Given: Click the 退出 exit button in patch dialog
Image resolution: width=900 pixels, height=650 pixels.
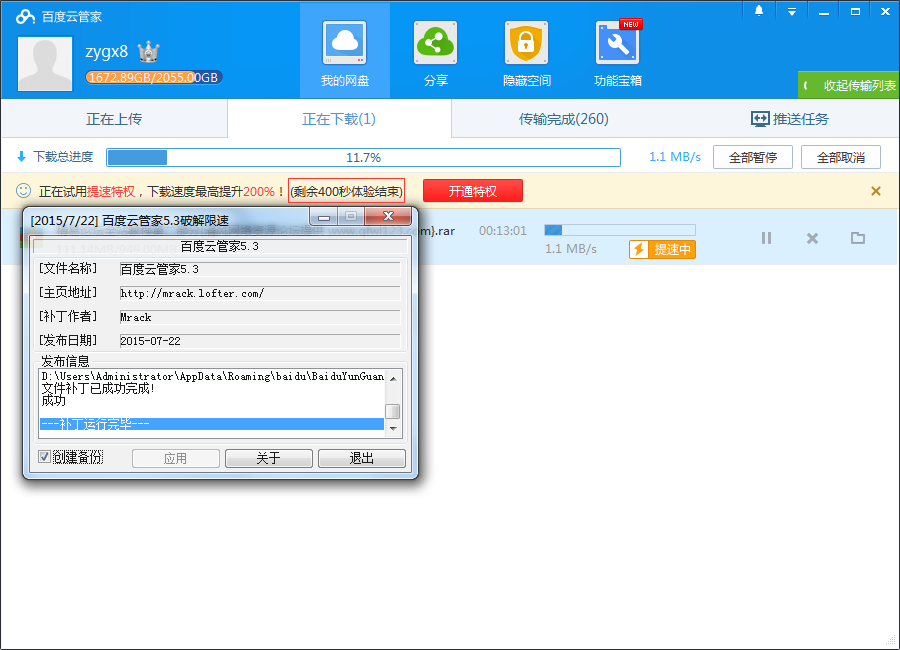Looking at the screenshot, I should point(362,458).
